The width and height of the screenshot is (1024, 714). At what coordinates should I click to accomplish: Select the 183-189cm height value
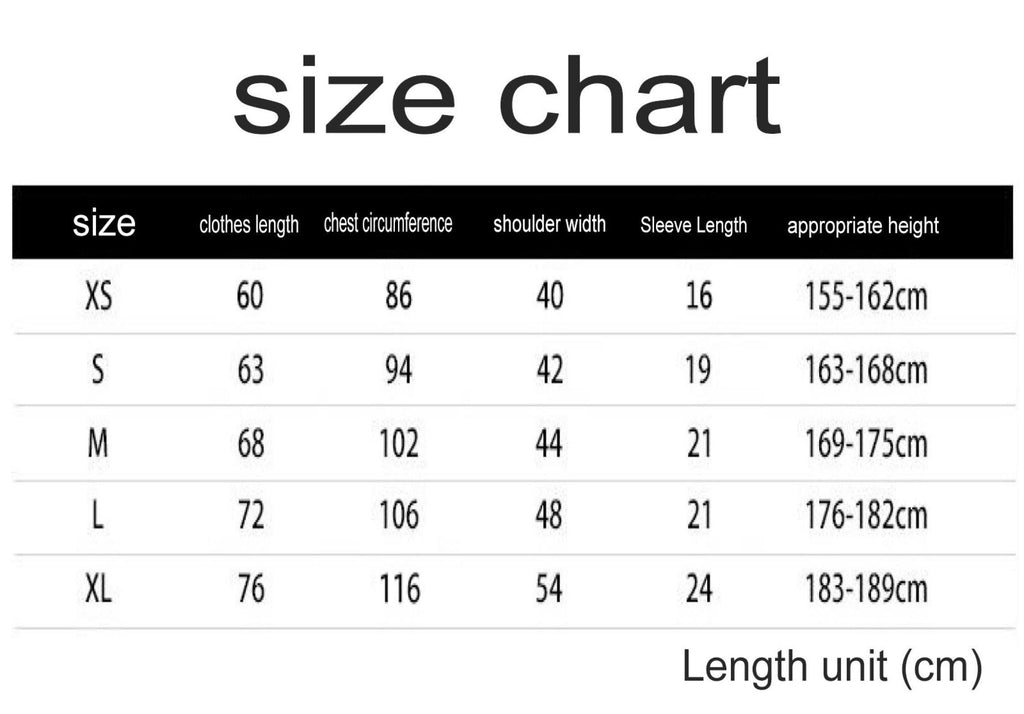(x=866, y=589)
